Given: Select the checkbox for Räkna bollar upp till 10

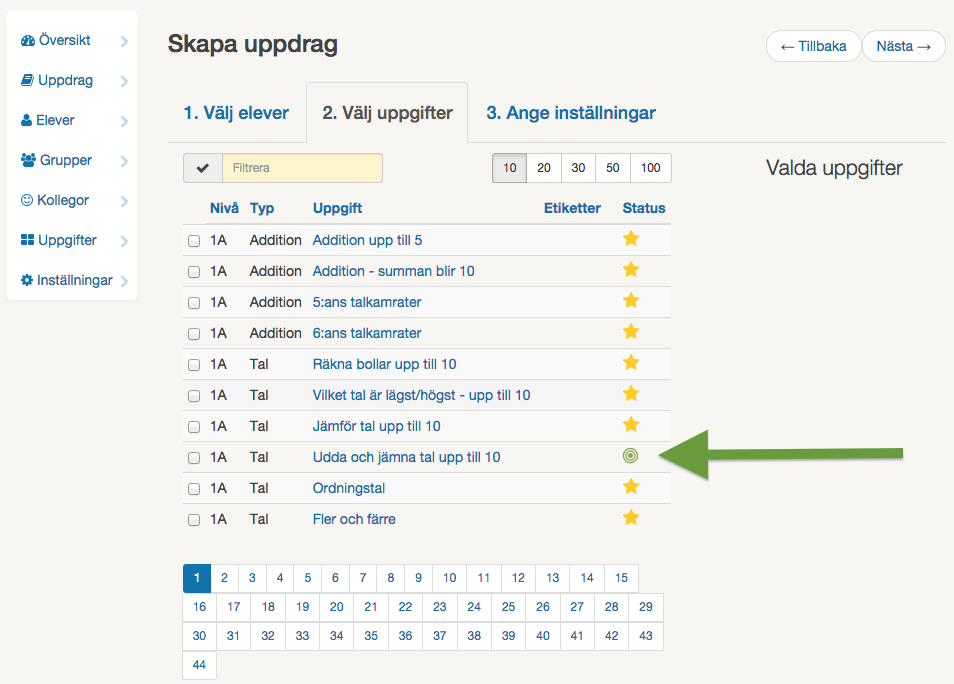Looking at the screenshot, I should point(193,364).
